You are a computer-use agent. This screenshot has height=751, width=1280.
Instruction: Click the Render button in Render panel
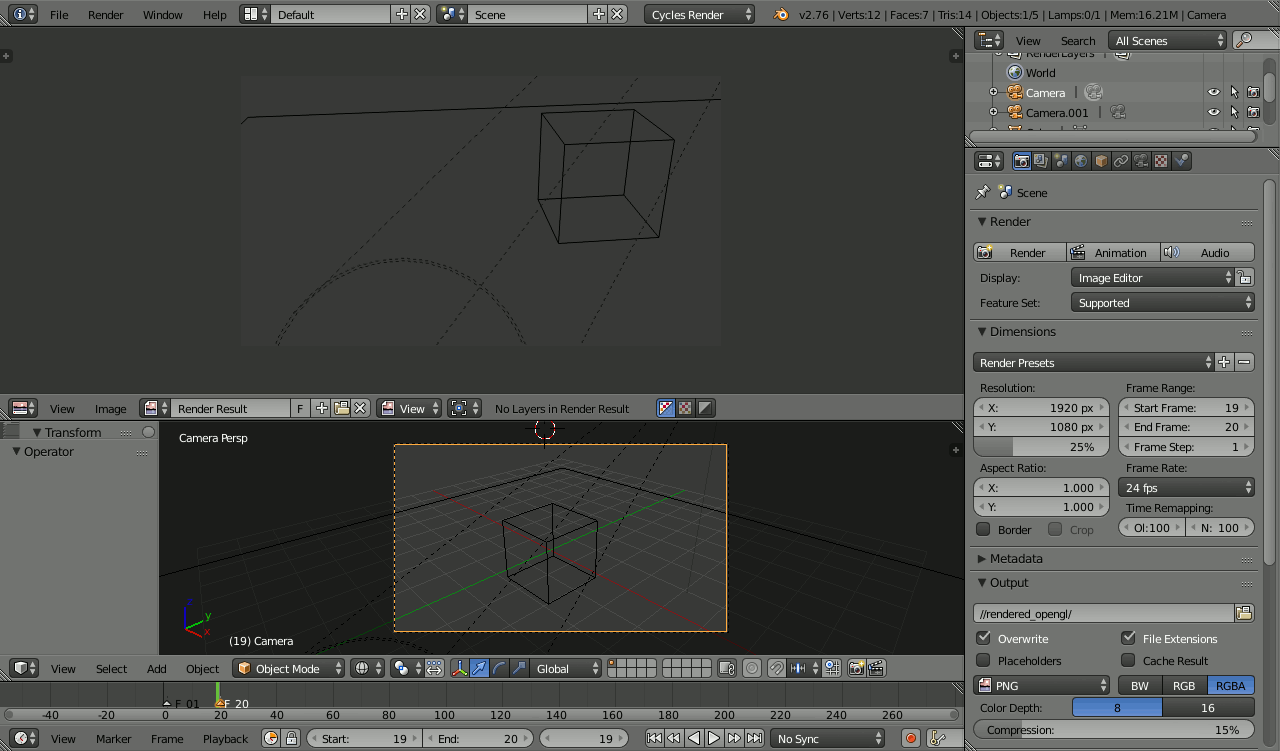[1019, 252]
